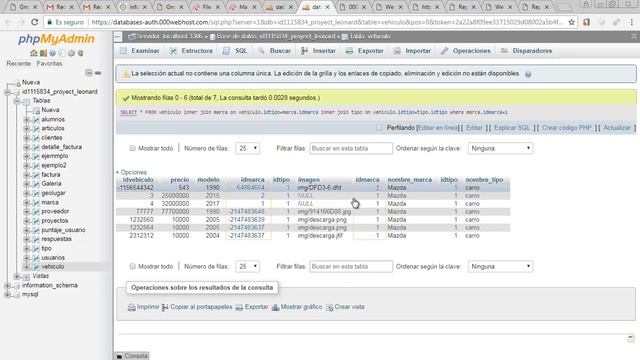Reload page with browser refresh icon
This screenshot has height=360, width=640.
pos(34,22)
